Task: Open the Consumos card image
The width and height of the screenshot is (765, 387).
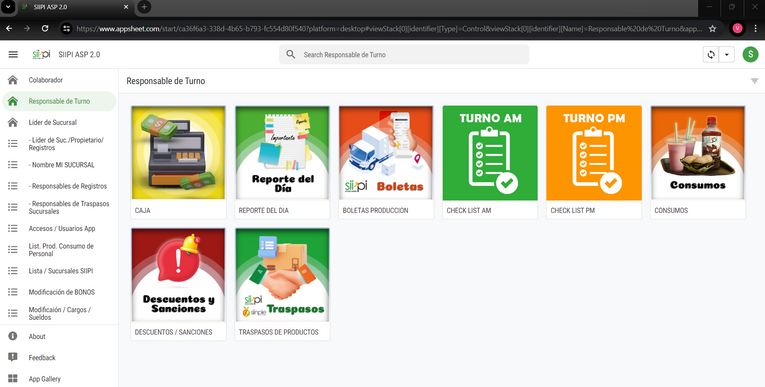Action: coord(698,153)
